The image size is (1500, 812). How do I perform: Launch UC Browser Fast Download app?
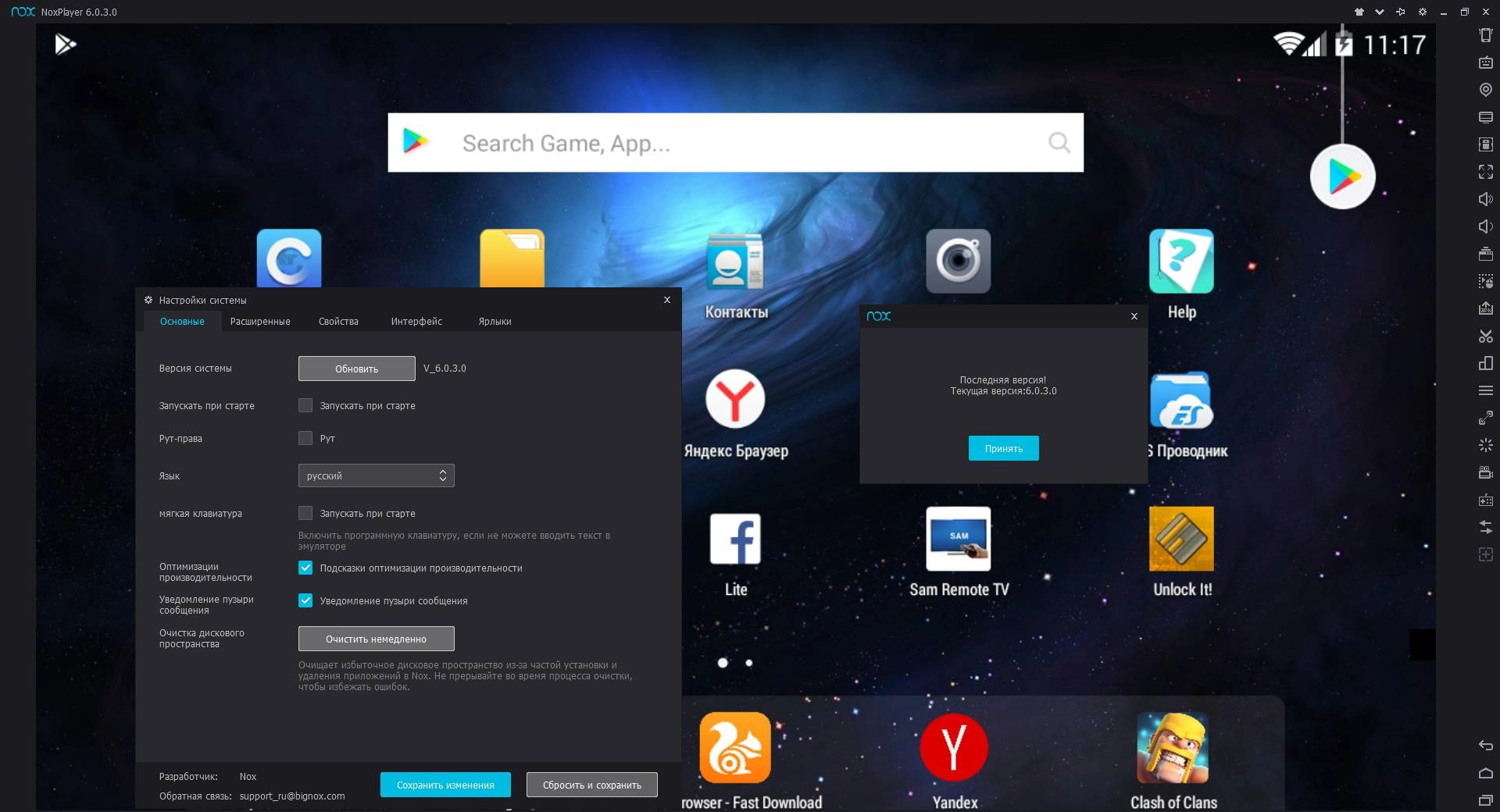pyautogui.click(x=735, y=747)
